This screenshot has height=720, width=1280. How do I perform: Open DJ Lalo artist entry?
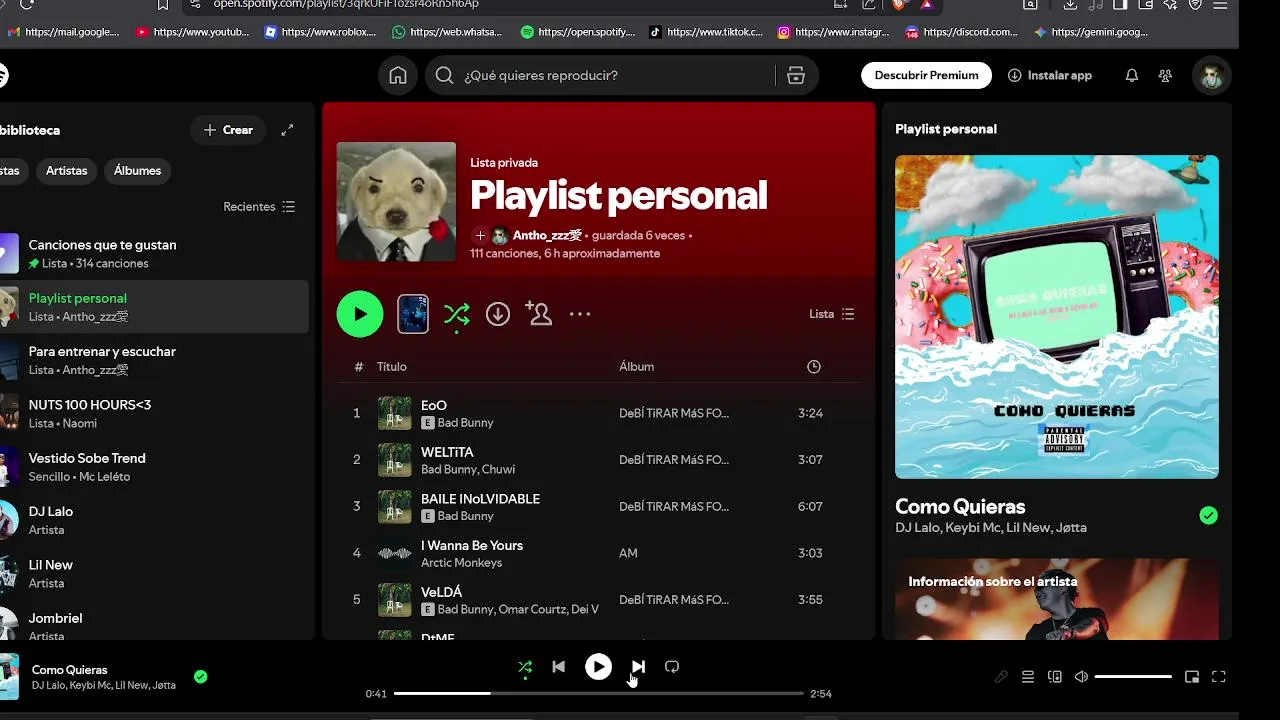[x=154, y=520]
